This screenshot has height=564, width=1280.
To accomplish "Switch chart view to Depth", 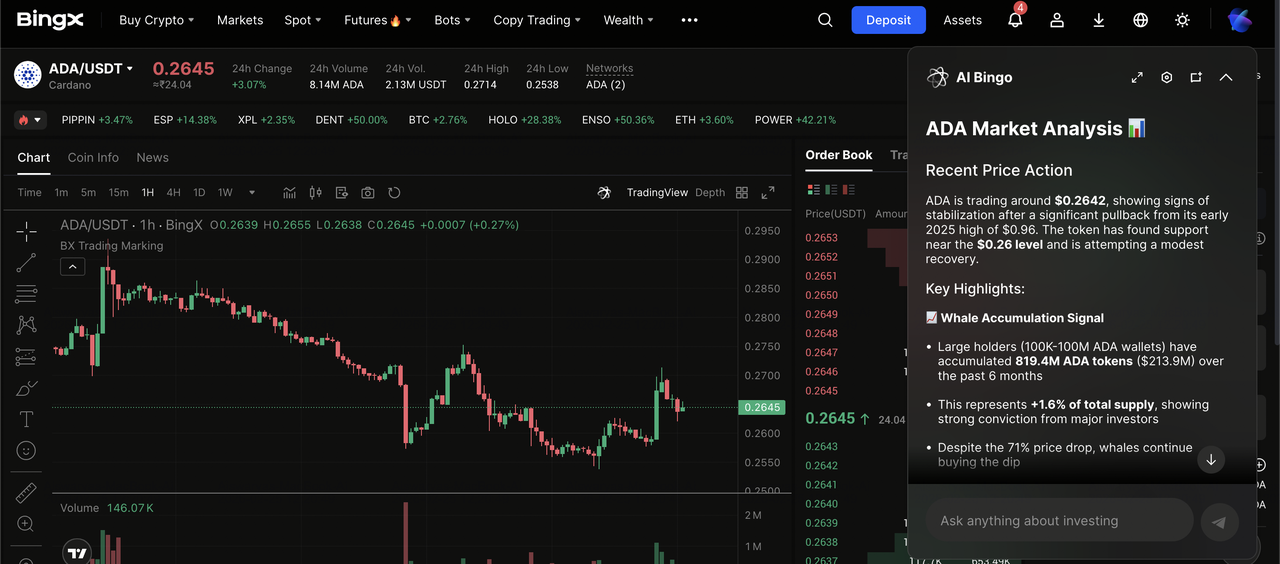I will coord(710,193).
